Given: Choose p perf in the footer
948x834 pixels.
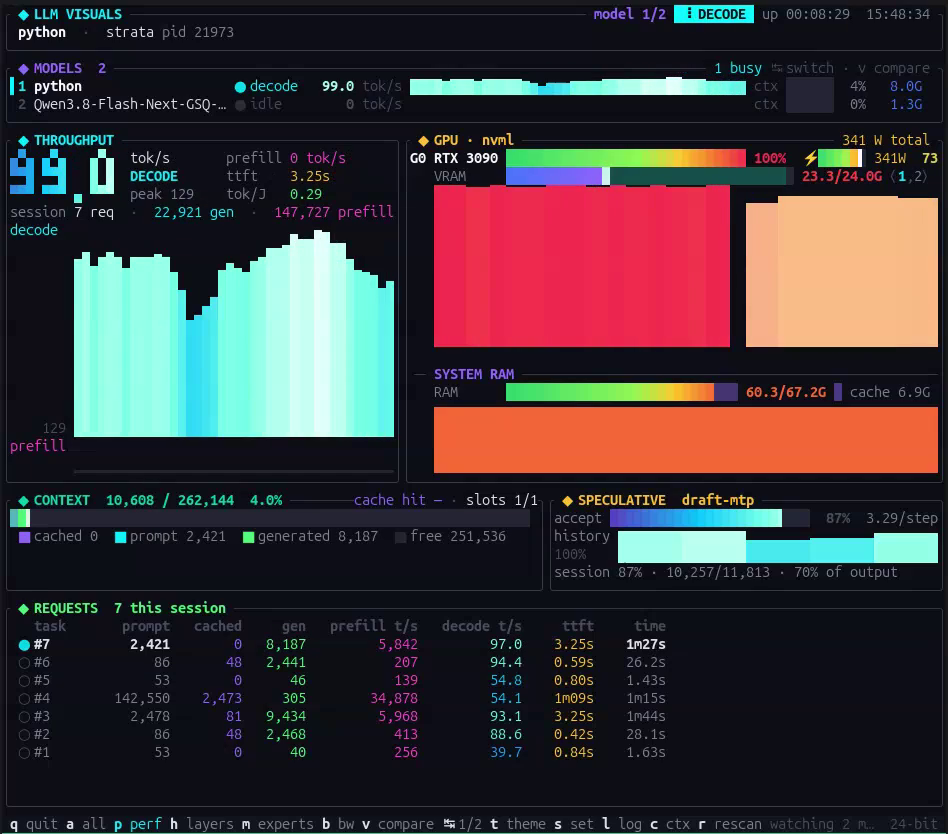Looking at the screenshot, I should tap(138, 824).
